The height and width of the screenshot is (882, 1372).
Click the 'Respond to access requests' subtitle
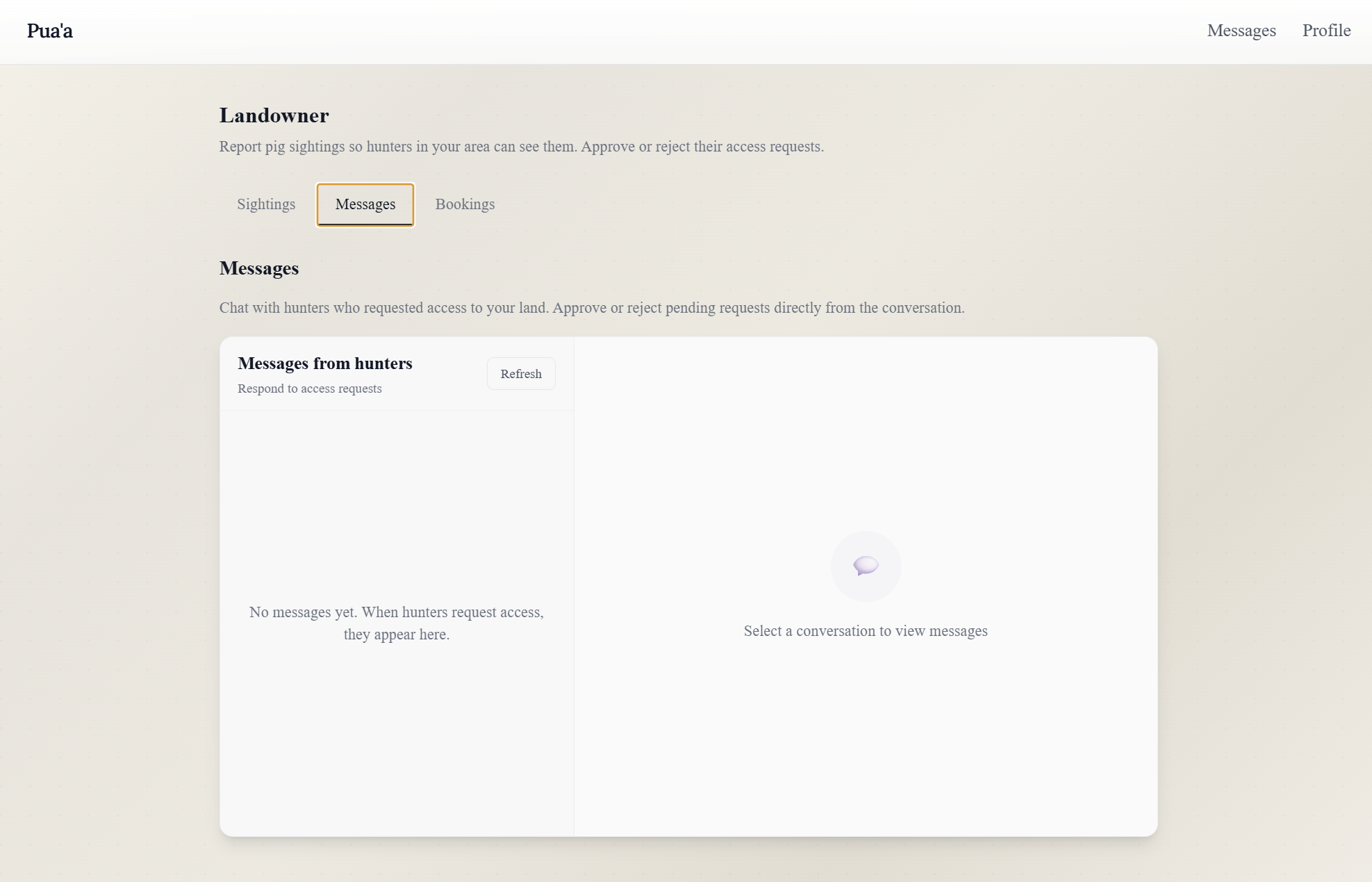pos(309,389)
